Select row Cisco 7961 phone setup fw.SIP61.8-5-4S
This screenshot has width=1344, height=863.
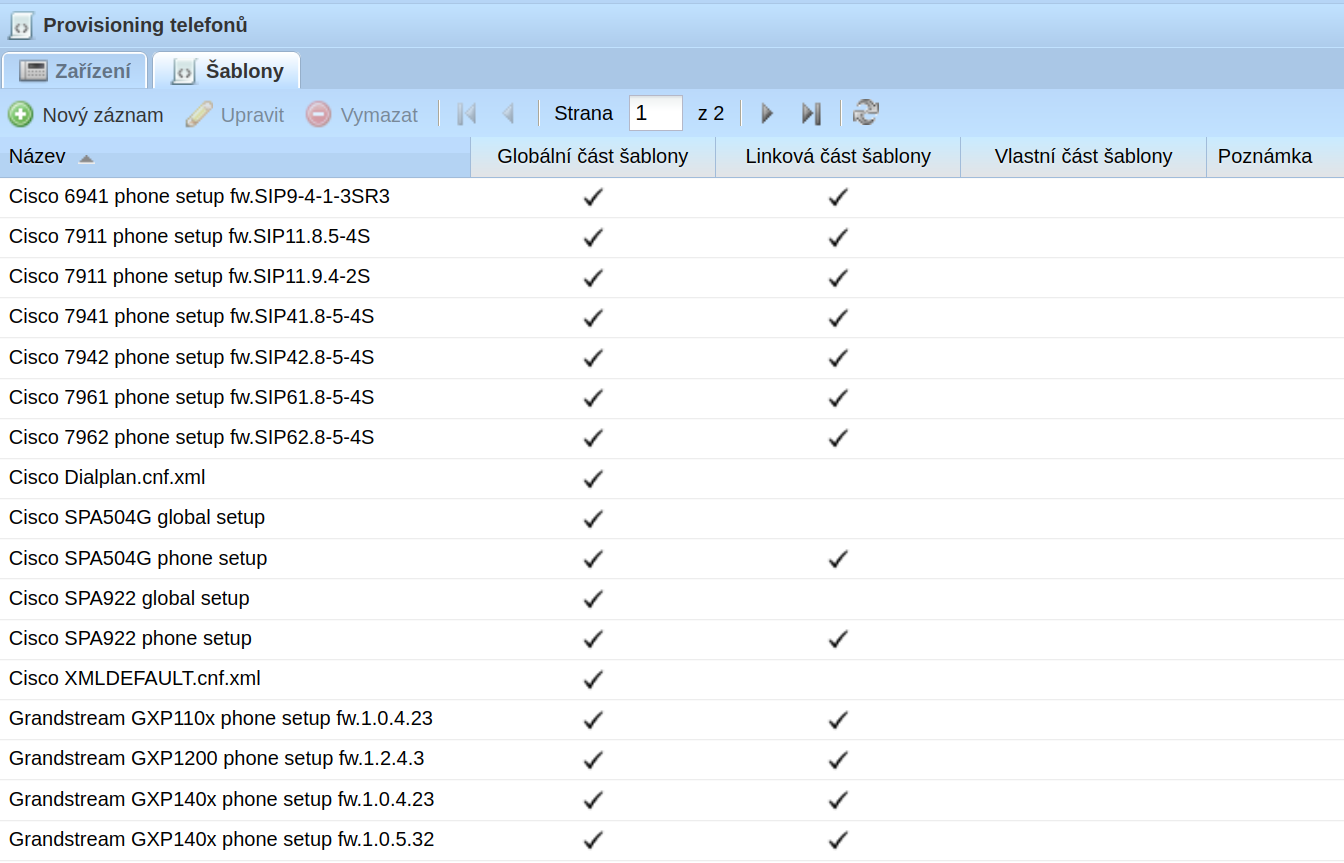pyautogui.click(x=672, y=399)
